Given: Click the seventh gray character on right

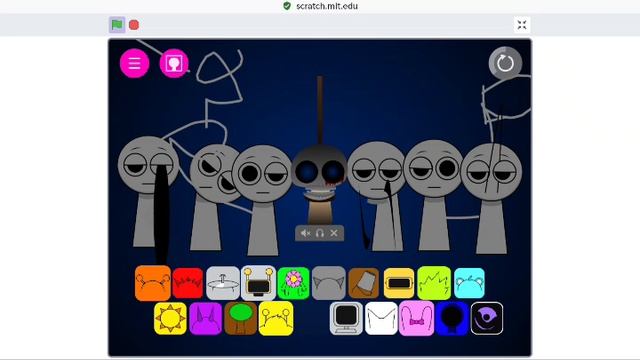Looking at the screenshot, I should point(491,199).
